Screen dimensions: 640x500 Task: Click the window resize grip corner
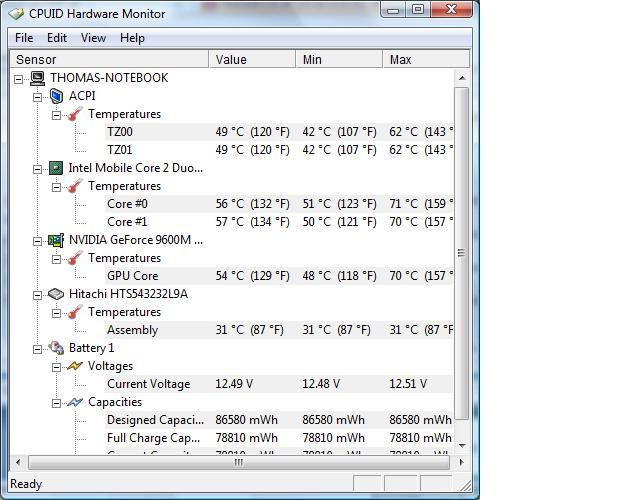click(x=465, y=485)
